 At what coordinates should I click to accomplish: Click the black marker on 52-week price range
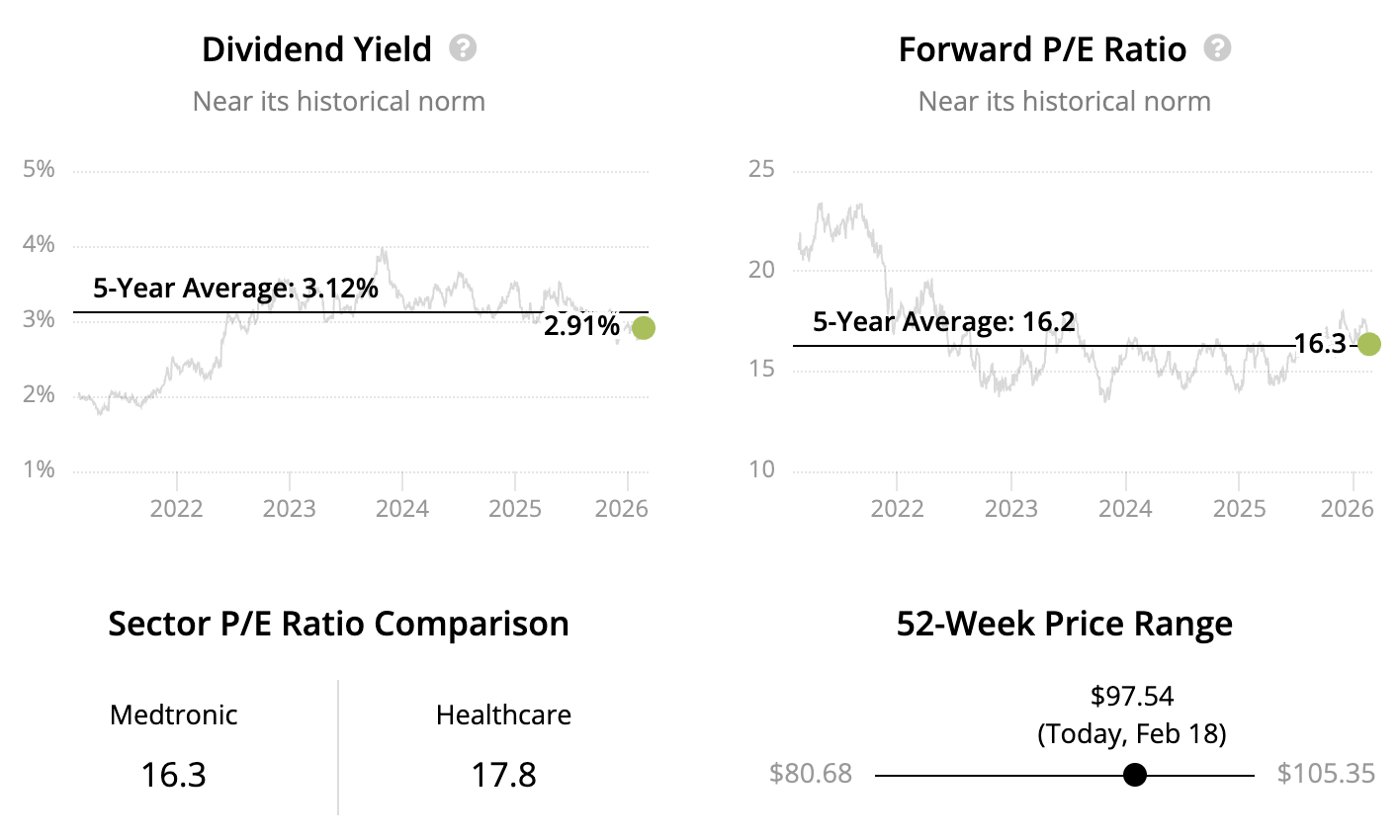1135,775
